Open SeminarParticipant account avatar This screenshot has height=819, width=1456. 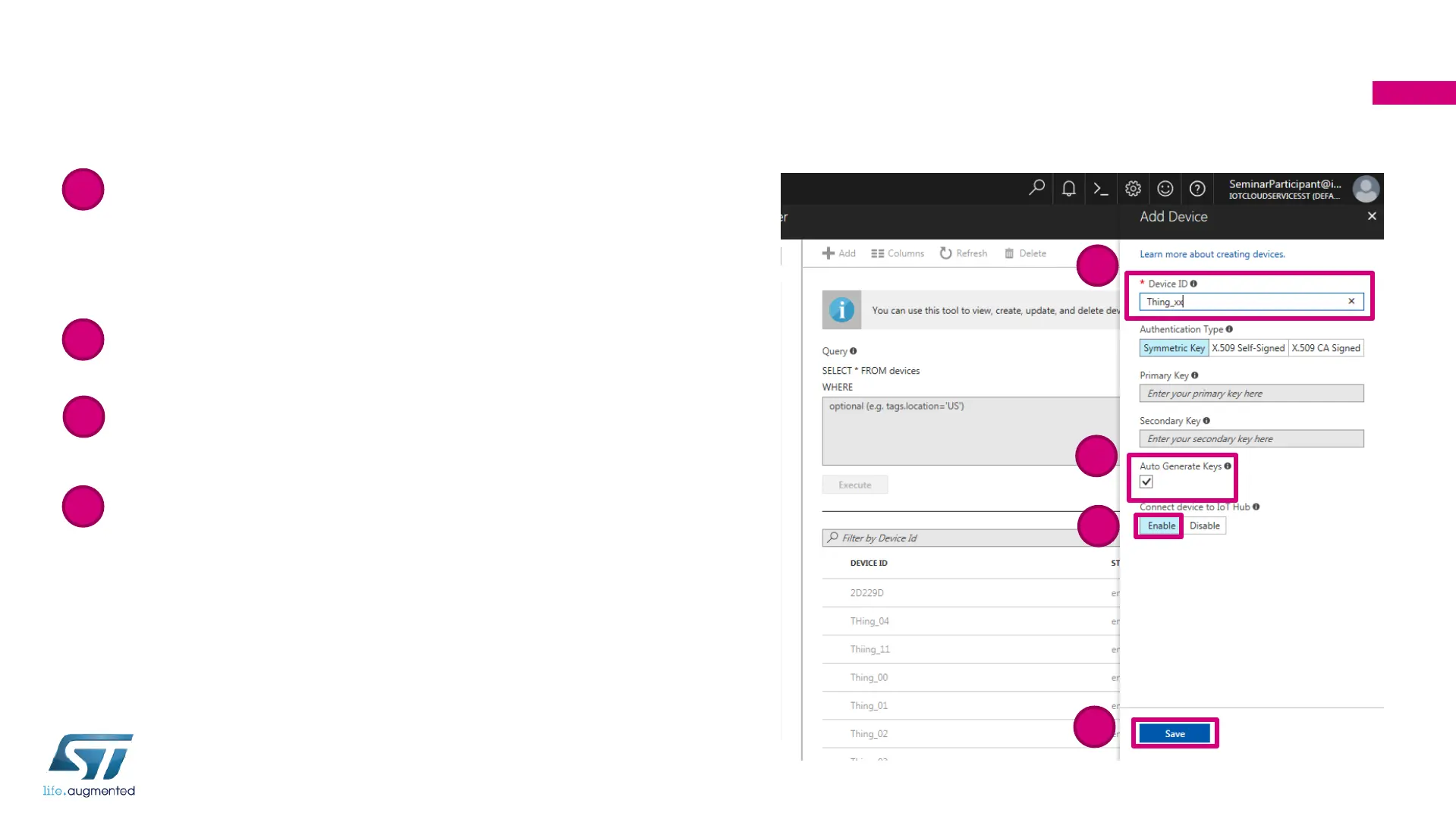pyautogui.click(x=1366, y=189)
